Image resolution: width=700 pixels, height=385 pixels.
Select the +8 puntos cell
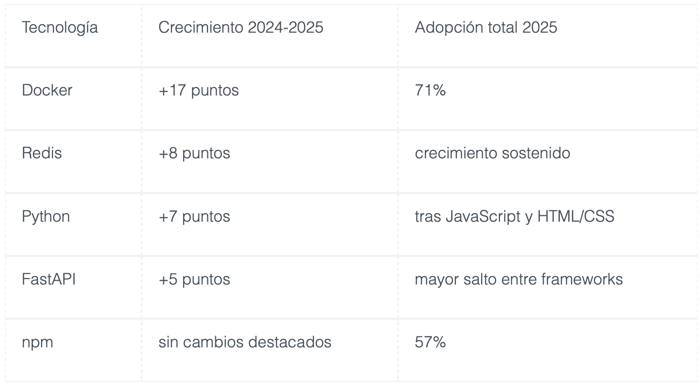194,154
